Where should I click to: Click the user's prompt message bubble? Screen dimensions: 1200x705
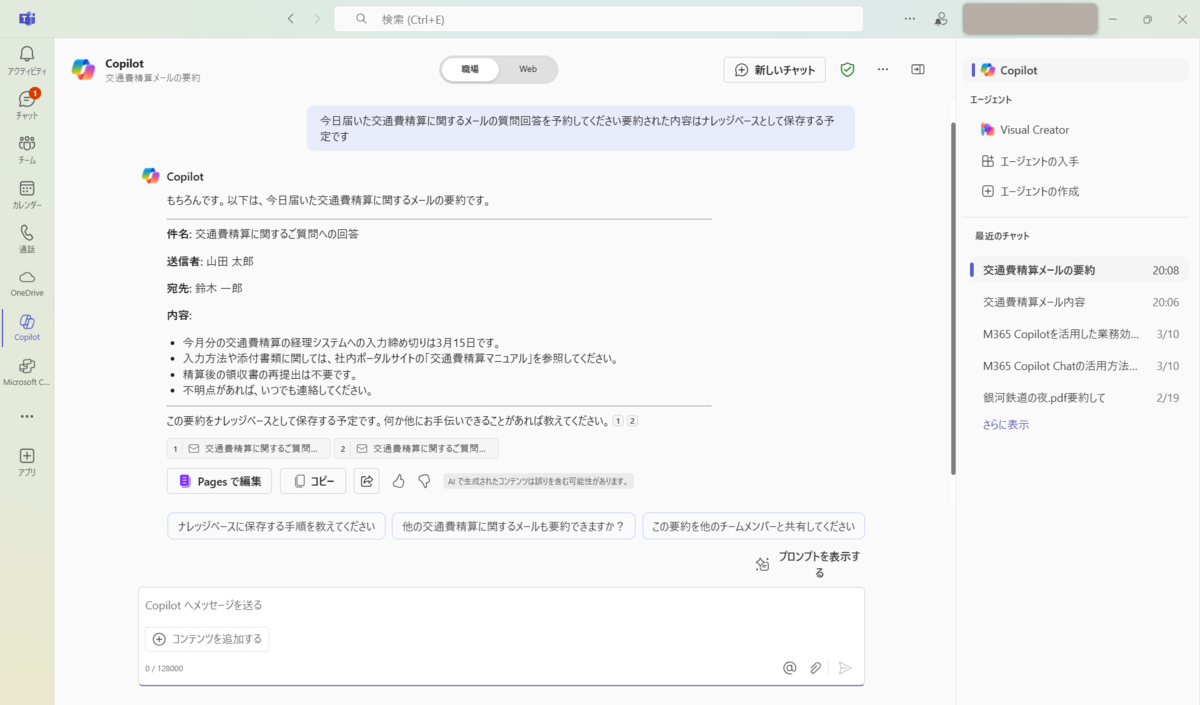coord(581,128)
